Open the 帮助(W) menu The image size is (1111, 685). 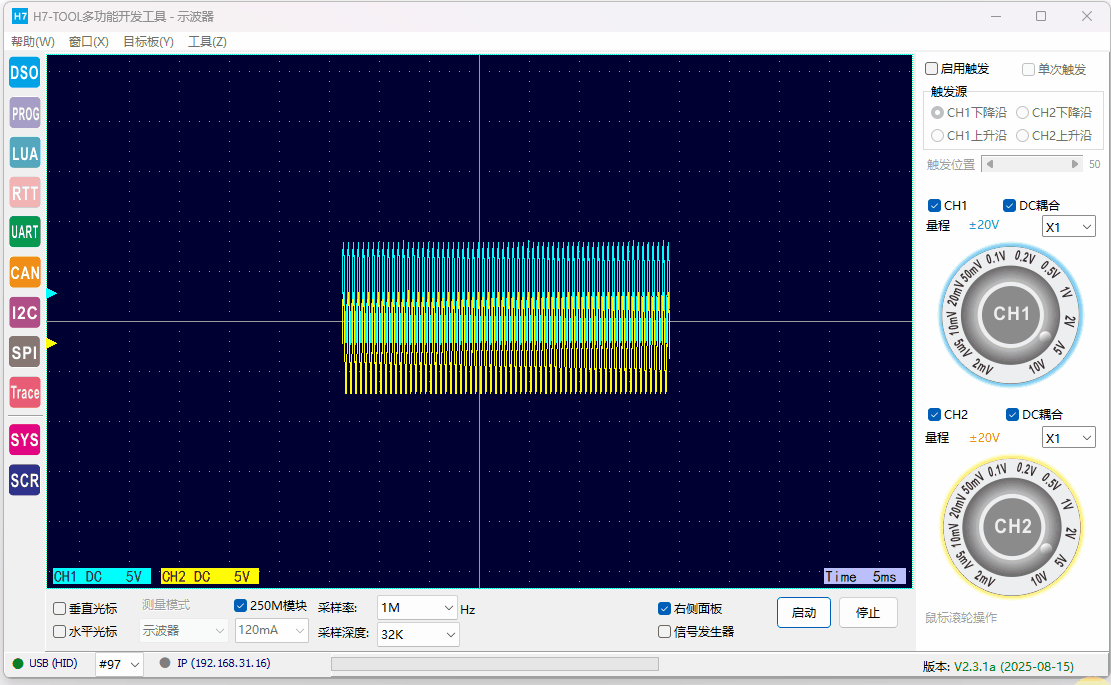(33, 42)
